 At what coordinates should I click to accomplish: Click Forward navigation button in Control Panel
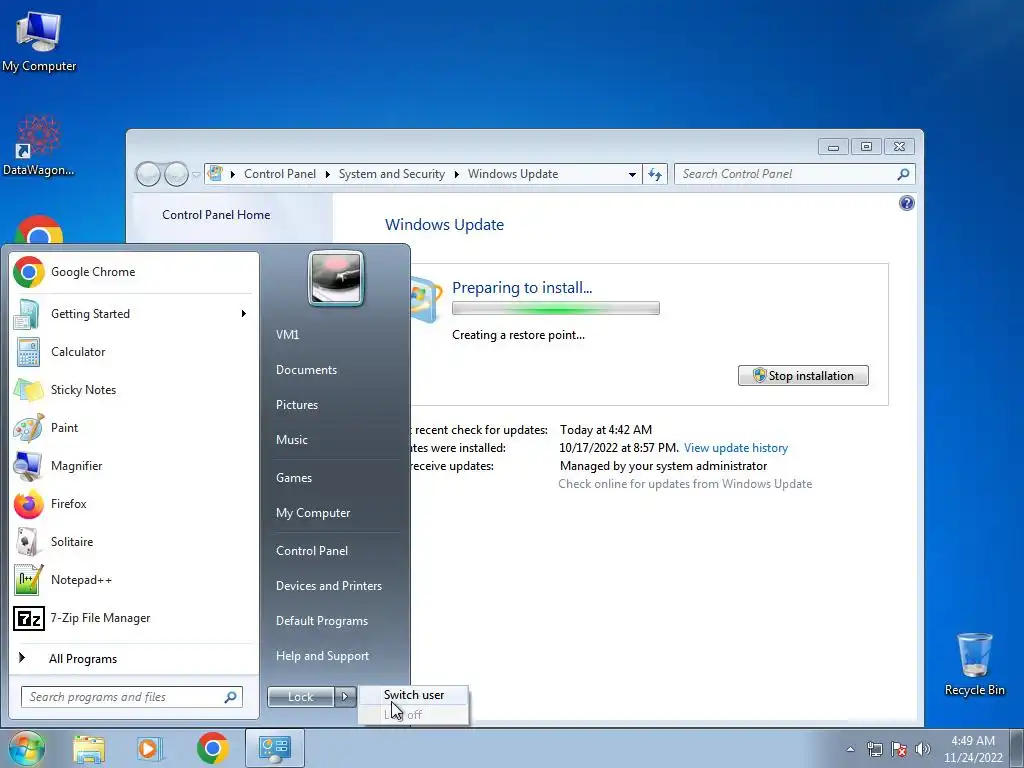[176, 174]
